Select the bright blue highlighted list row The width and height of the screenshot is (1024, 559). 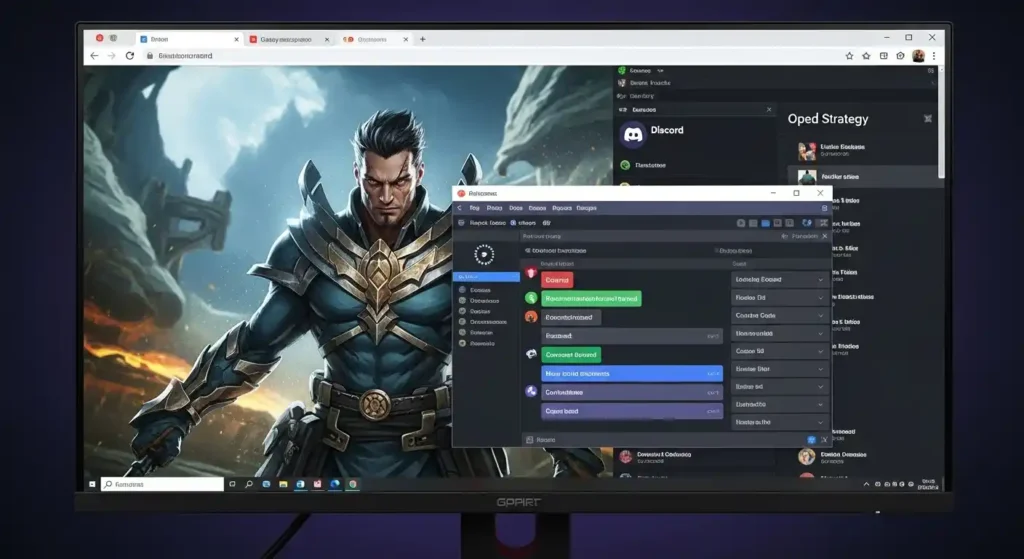point(632,374)
